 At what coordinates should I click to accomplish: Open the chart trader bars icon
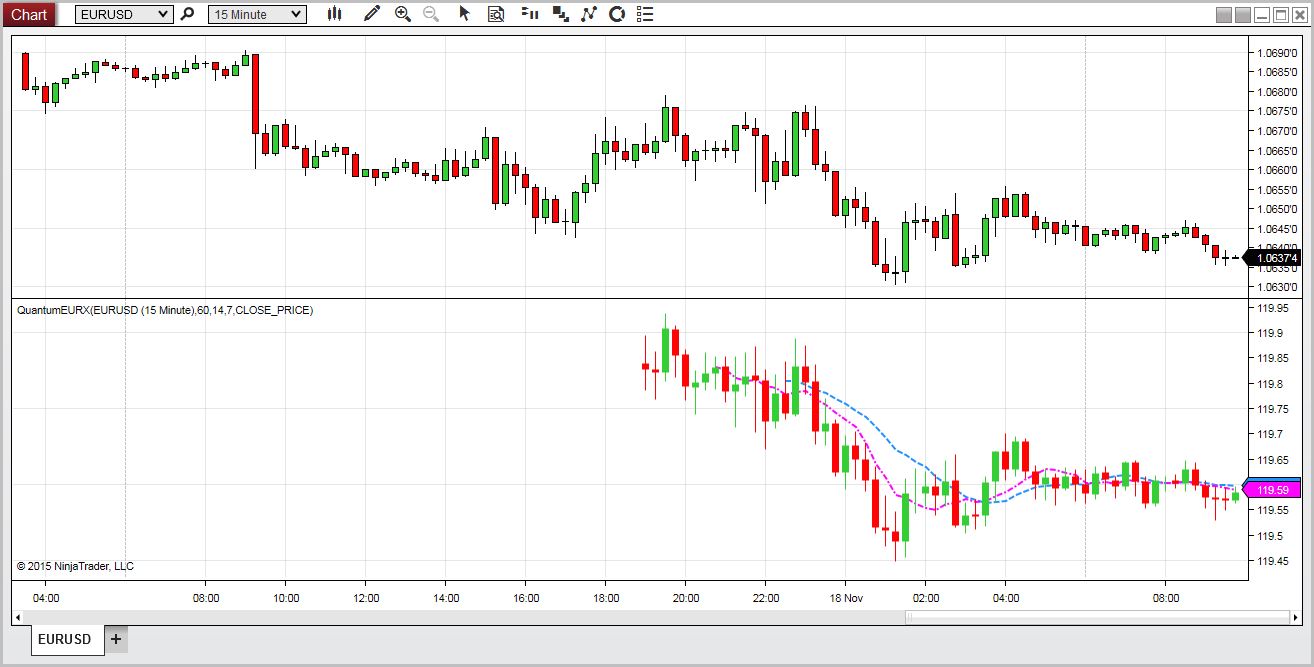(x=531, y=14)
